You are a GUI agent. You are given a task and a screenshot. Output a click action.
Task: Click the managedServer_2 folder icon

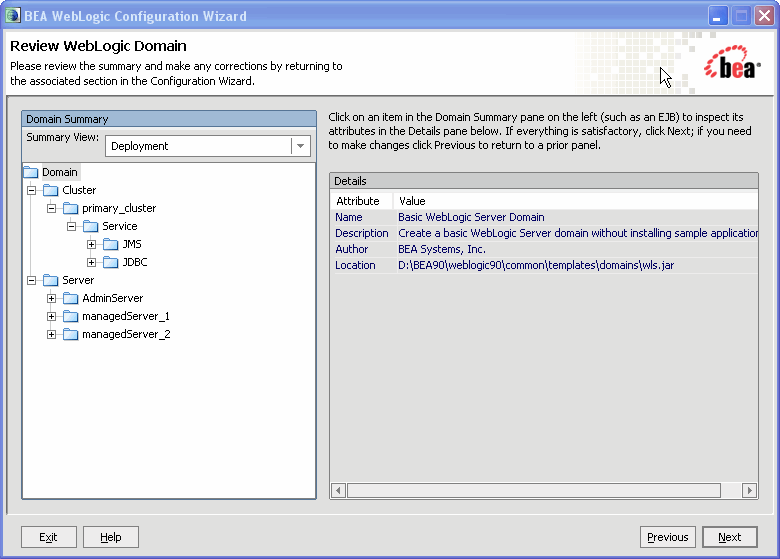point(71,334)
